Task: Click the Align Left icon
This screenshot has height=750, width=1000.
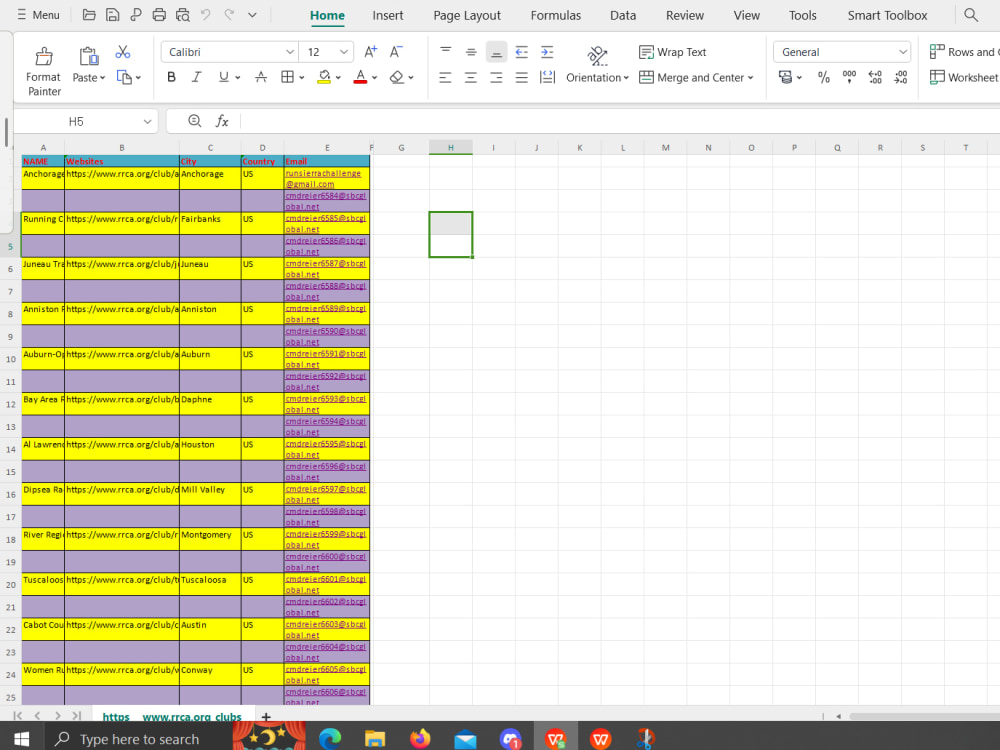Action: 445,78
